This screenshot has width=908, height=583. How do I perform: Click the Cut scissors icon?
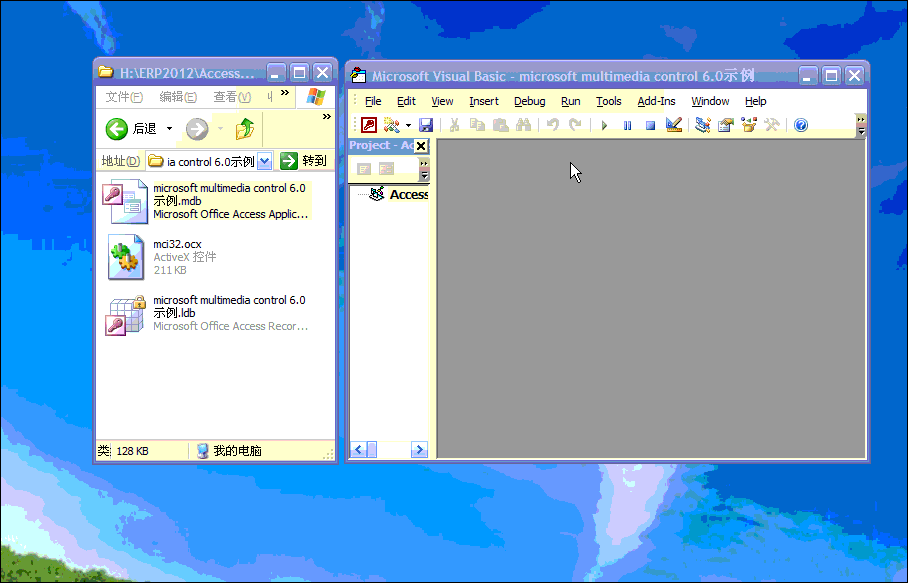pyautogui.click(x=455, y=125)
